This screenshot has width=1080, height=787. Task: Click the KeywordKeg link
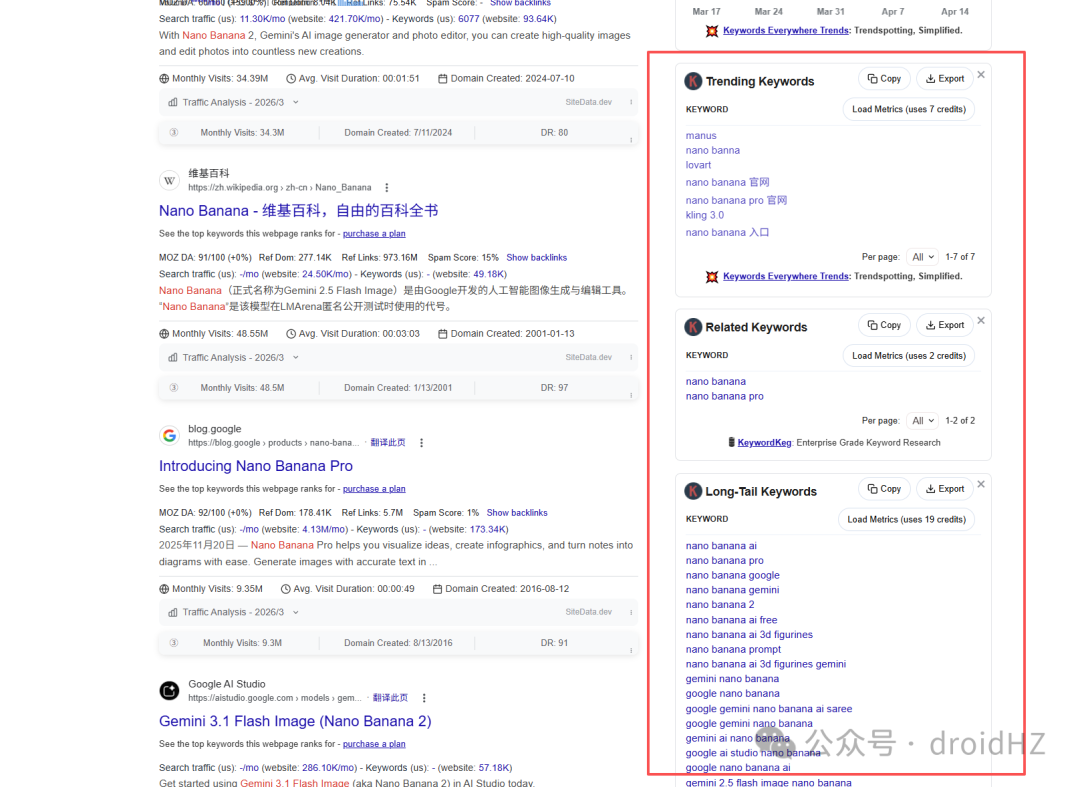tap(765, 443)
